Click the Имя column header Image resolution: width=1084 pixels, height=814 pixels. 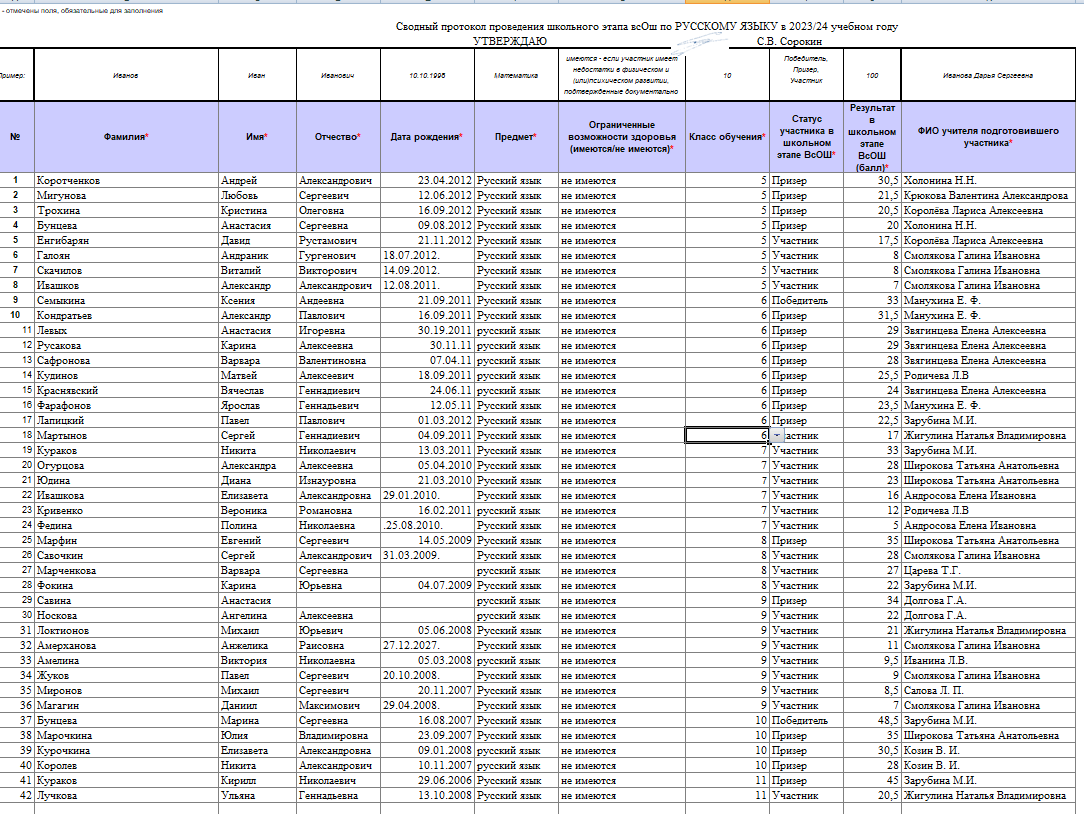(257, 137)
